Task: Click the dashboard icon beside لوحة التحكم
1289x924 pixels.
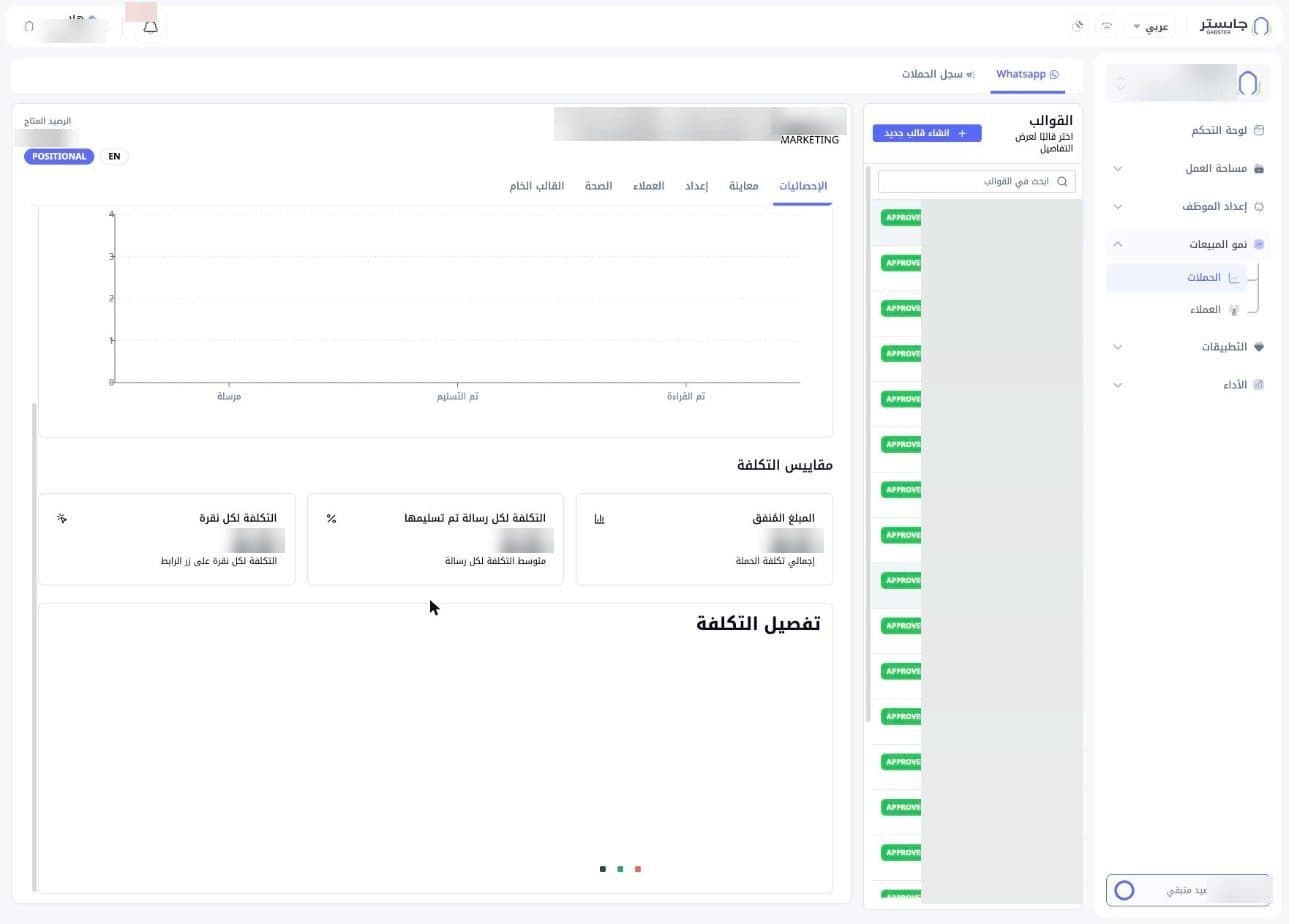Action: [1259, 130]
